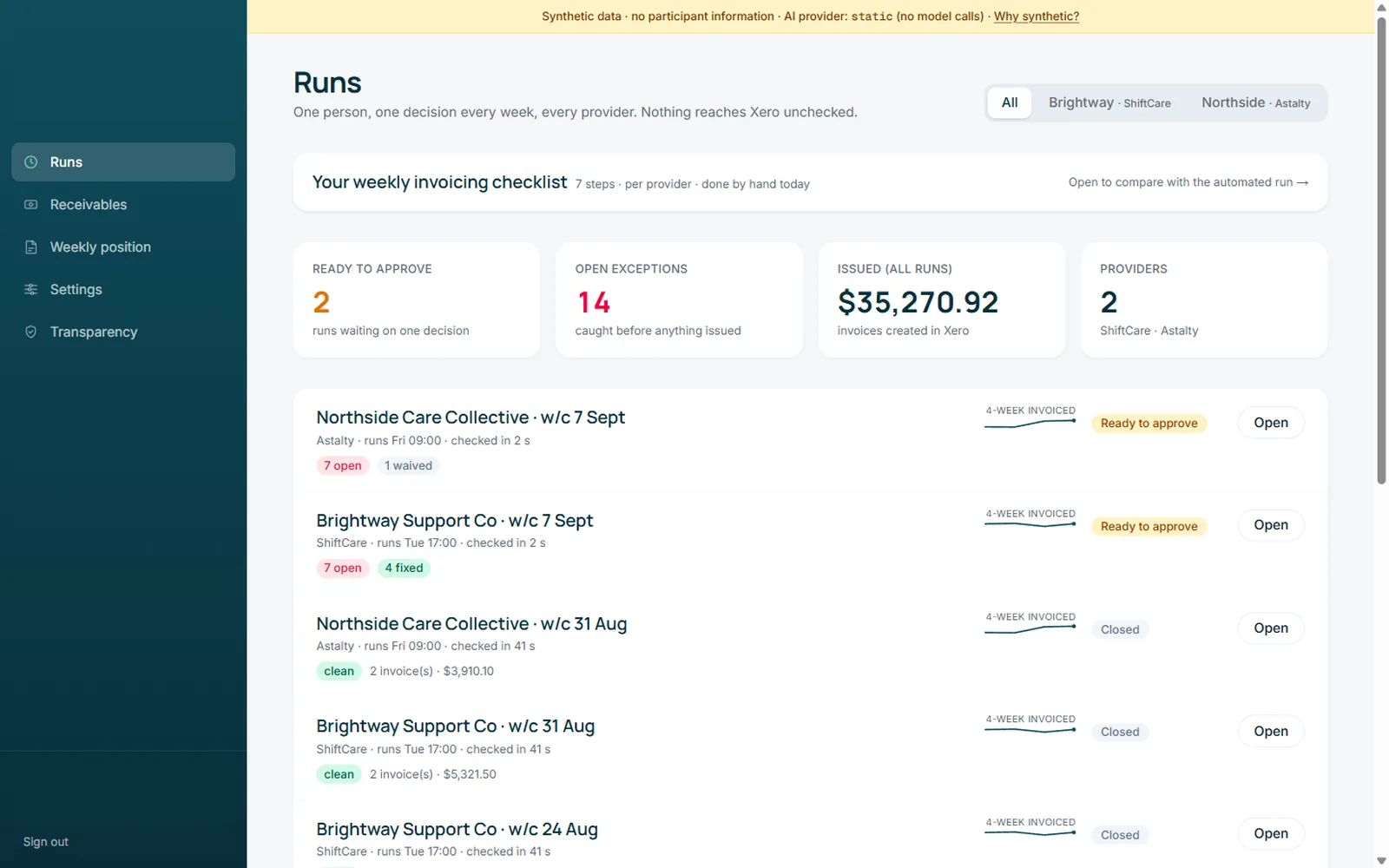1389x868 pixels.
Task: Click Closed status on Brightway 24 Aug run
Action: [1120, 836]
